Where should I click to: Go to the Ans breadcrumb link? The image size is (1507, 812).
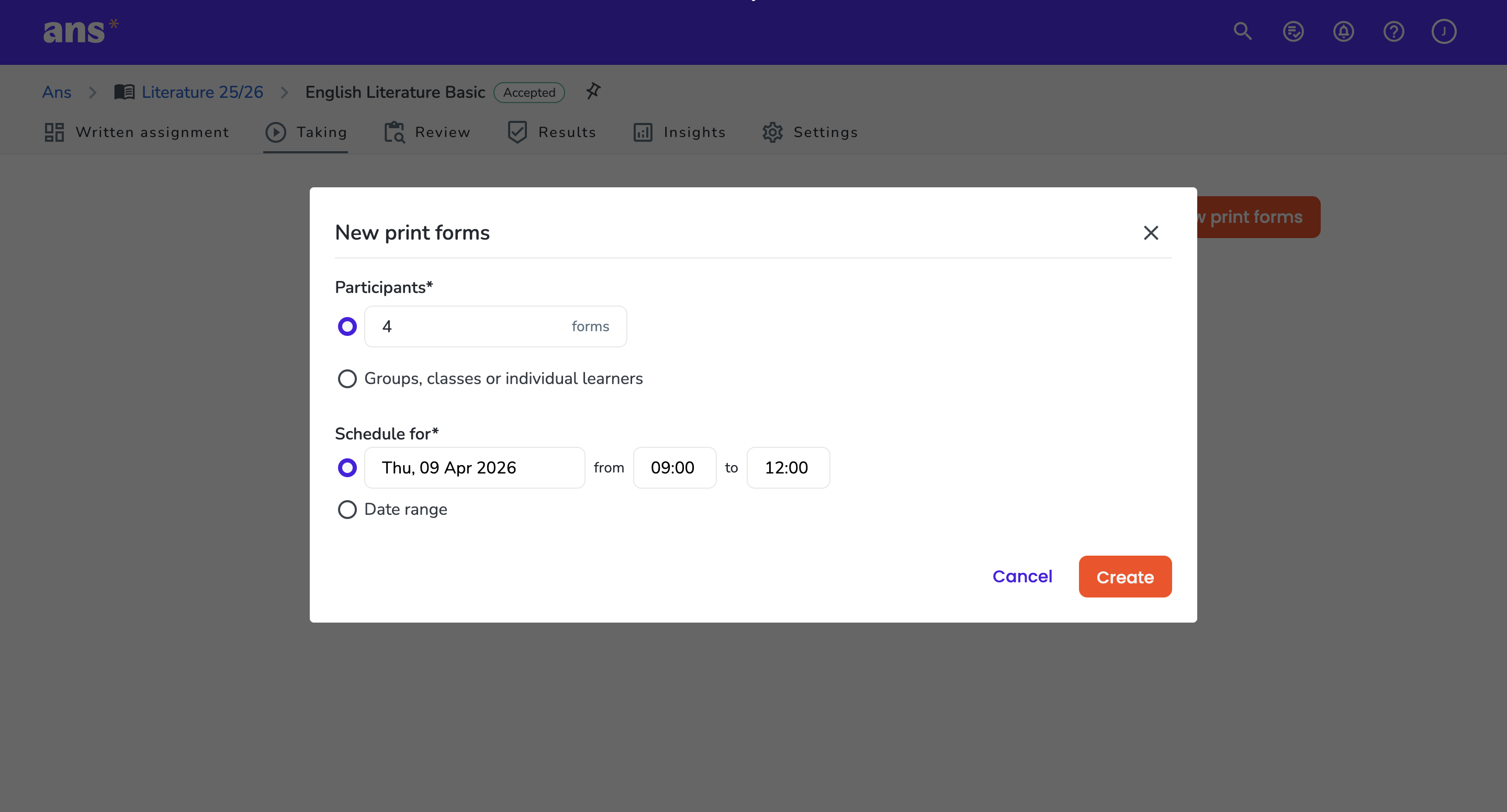[57, 92]
